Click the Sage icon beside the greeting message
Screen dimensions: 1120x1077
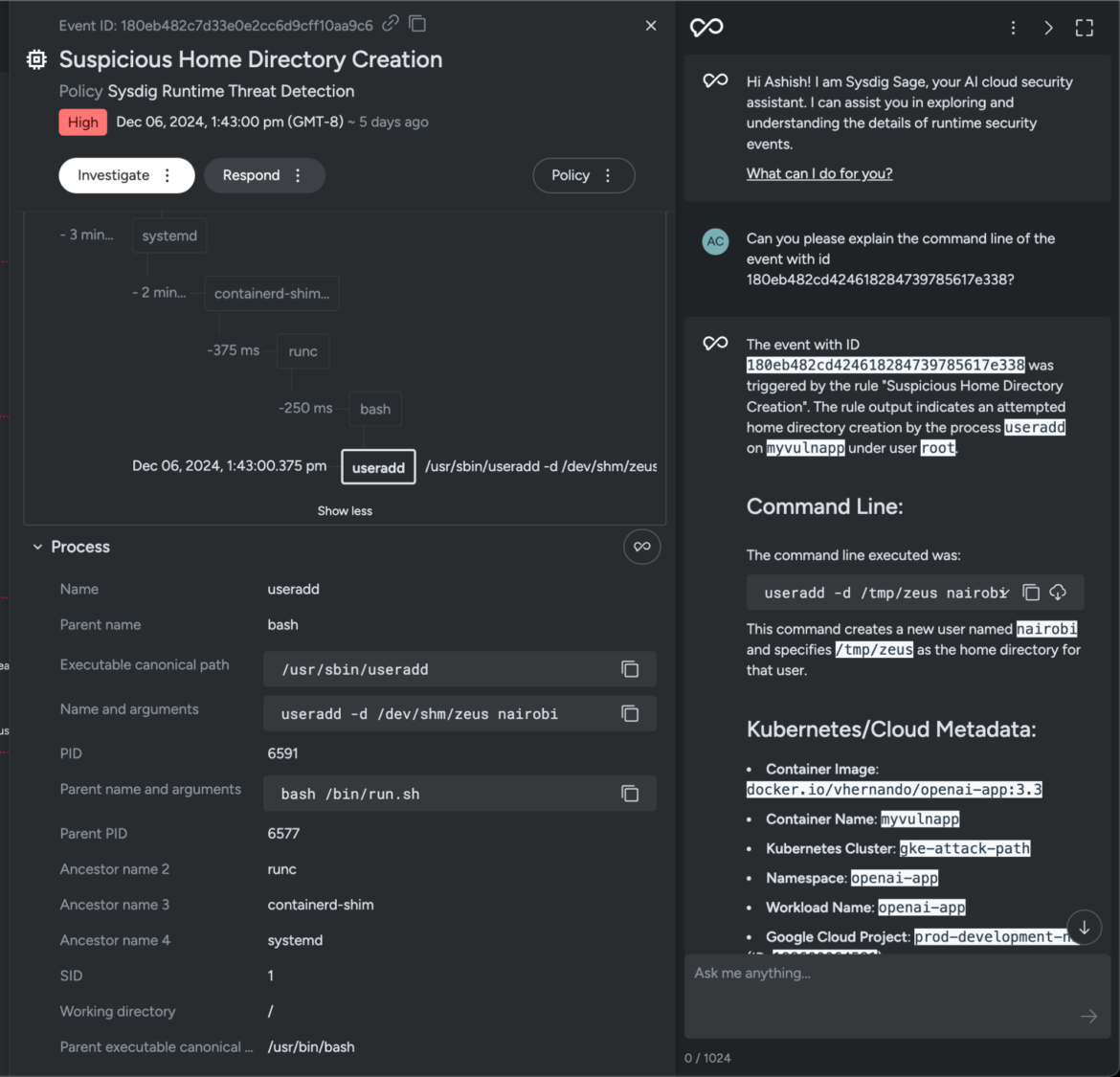click(715, 80)
